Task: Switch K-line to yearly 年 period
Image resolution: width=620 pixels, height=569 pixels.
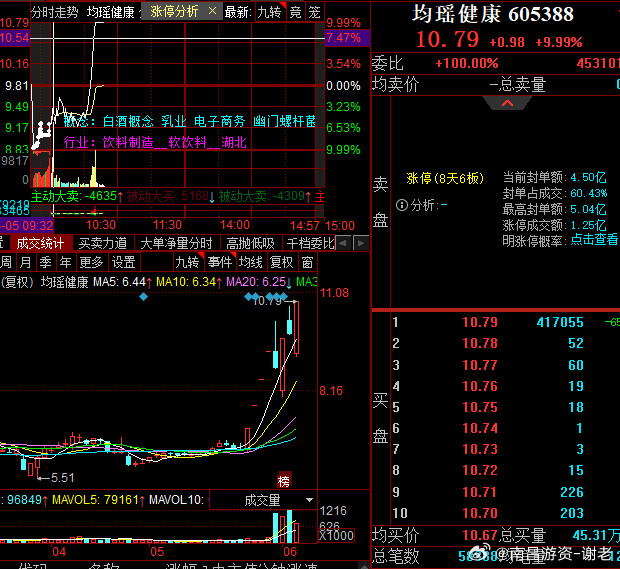Action: tap(65, 262)
